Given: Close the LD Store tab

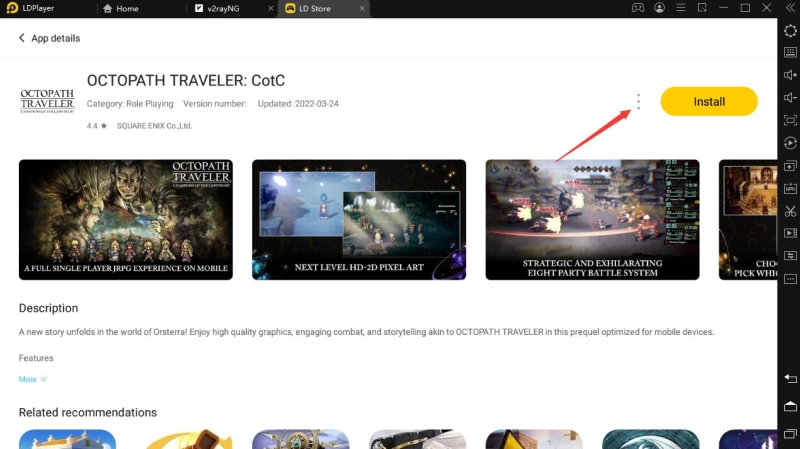Looking at the screenshot, I should 362,8.
